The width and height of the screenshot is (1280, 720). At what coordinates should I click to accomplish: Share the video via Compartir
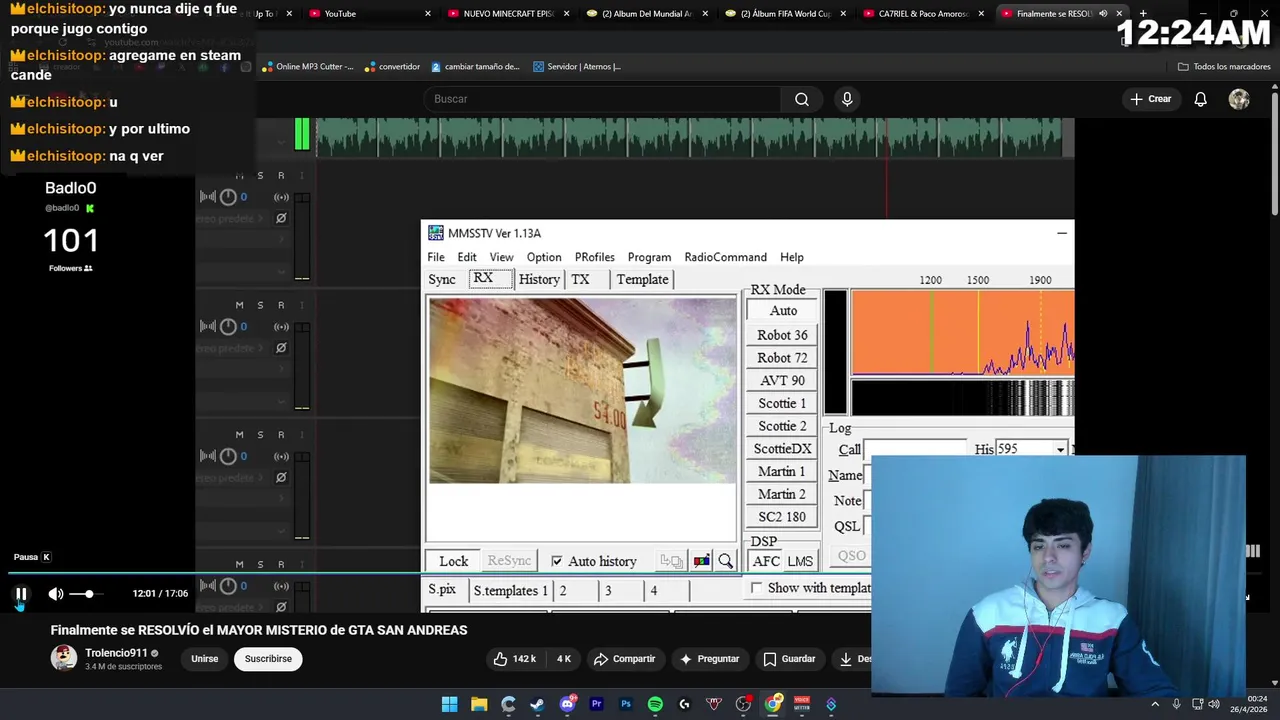click(624, 659)
